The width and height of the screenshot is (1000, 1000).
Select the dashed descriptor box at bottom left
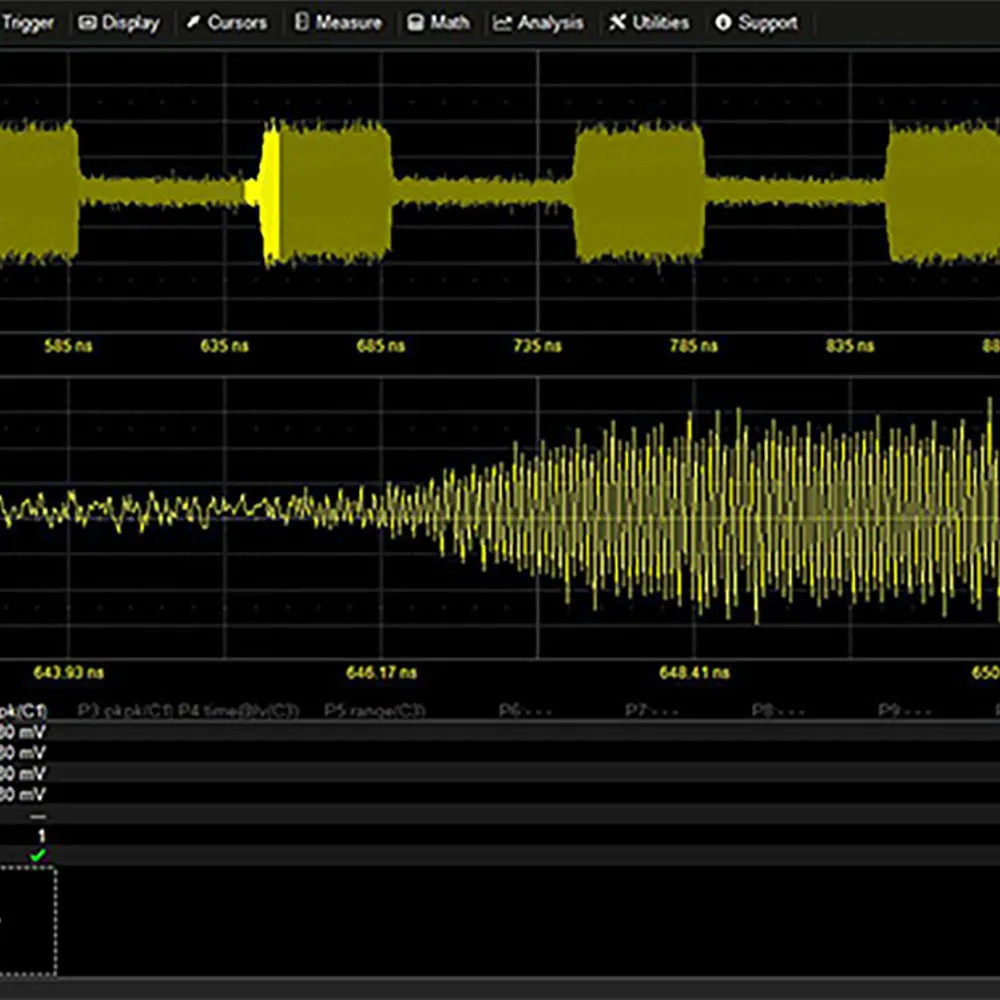28,920
